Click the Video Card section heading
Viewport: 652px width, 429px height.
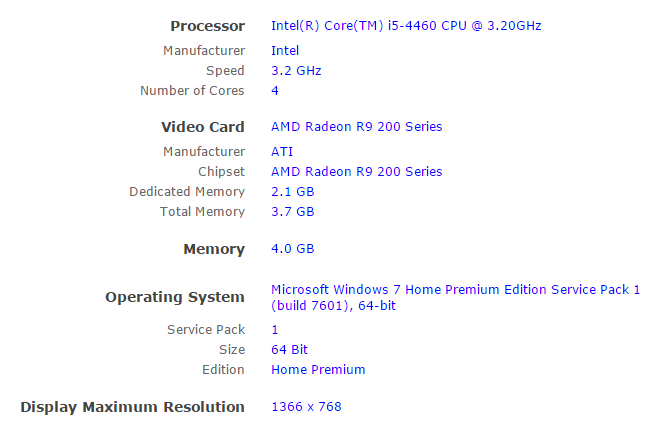[202, 127]
